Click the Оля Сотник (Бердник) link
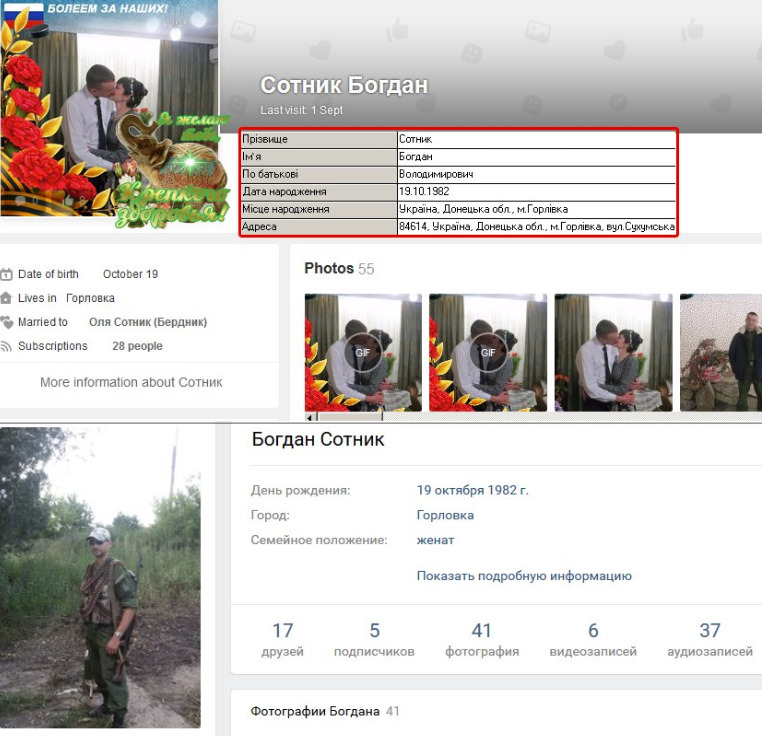This screenshot has height=736, width=762. 148,322
